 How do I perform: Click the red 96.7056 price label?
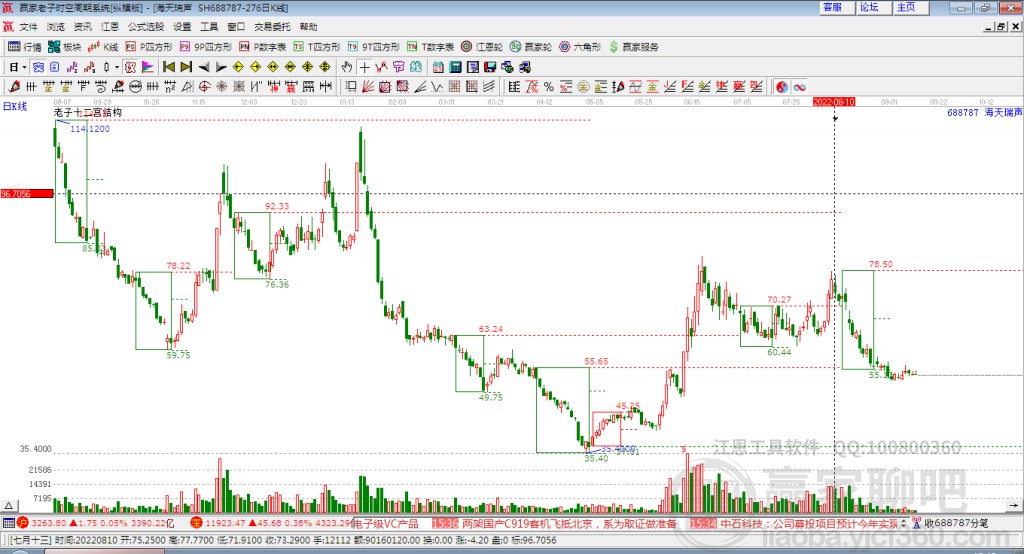pyautogui.click(x=26, y=193)
